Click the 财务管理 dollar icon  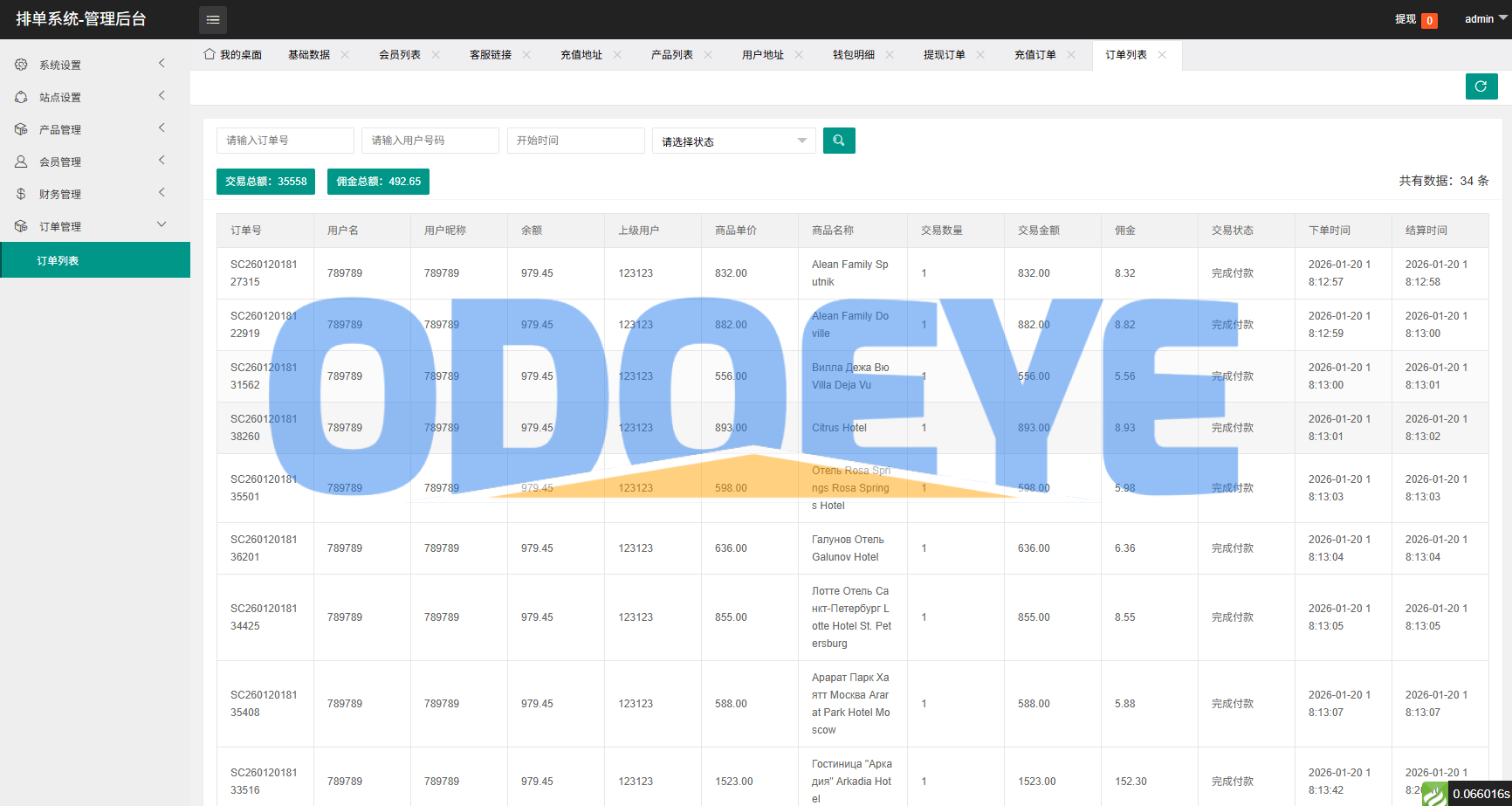click(21, 194)
